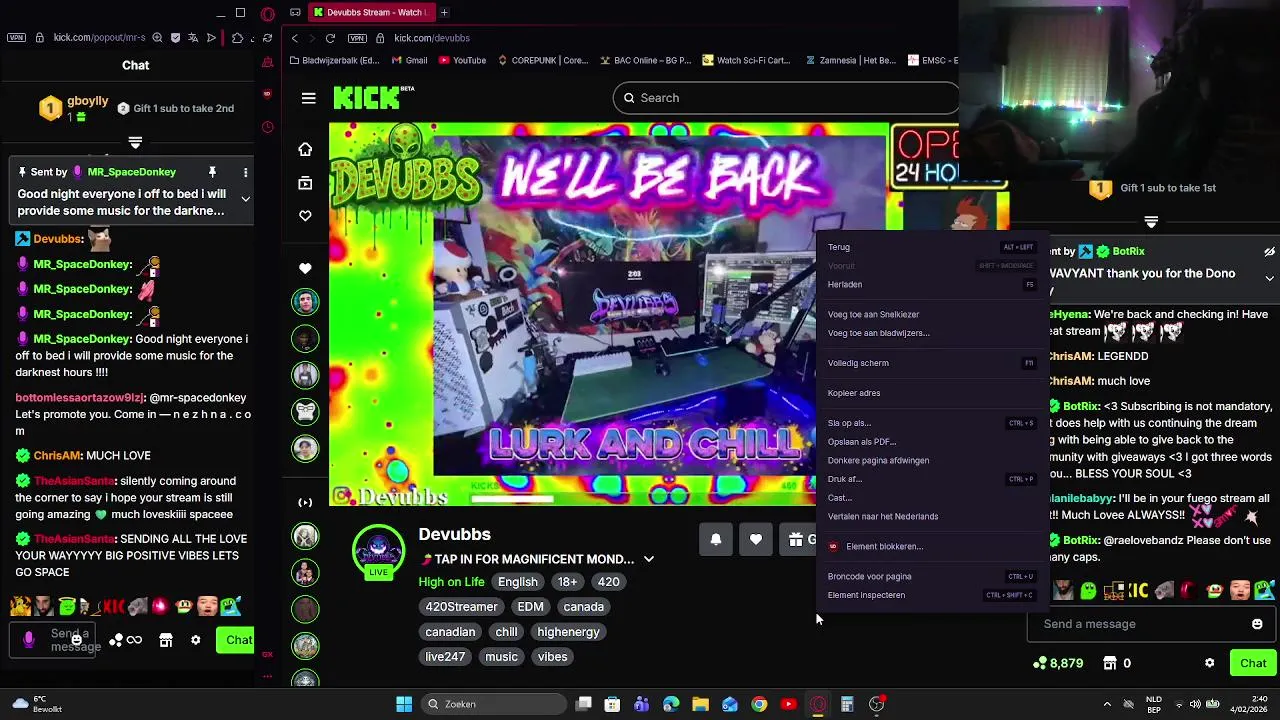Screen dimensions: 1280x720
Task: Expand the leaderboard in popout chat
Action: pyautogui.click(x=135, y=143)
